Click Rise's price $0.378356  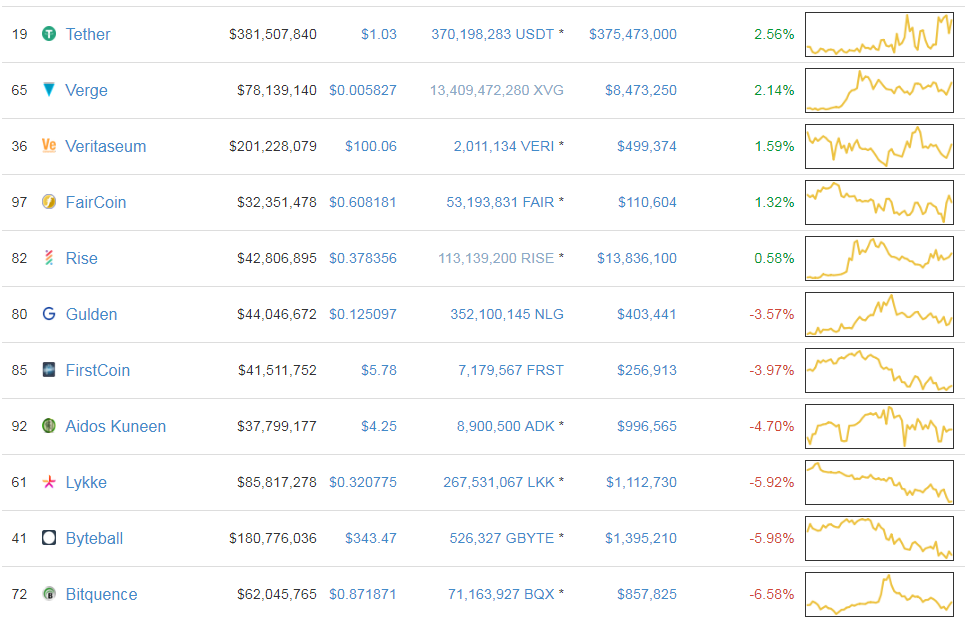(x=362, y=259)
